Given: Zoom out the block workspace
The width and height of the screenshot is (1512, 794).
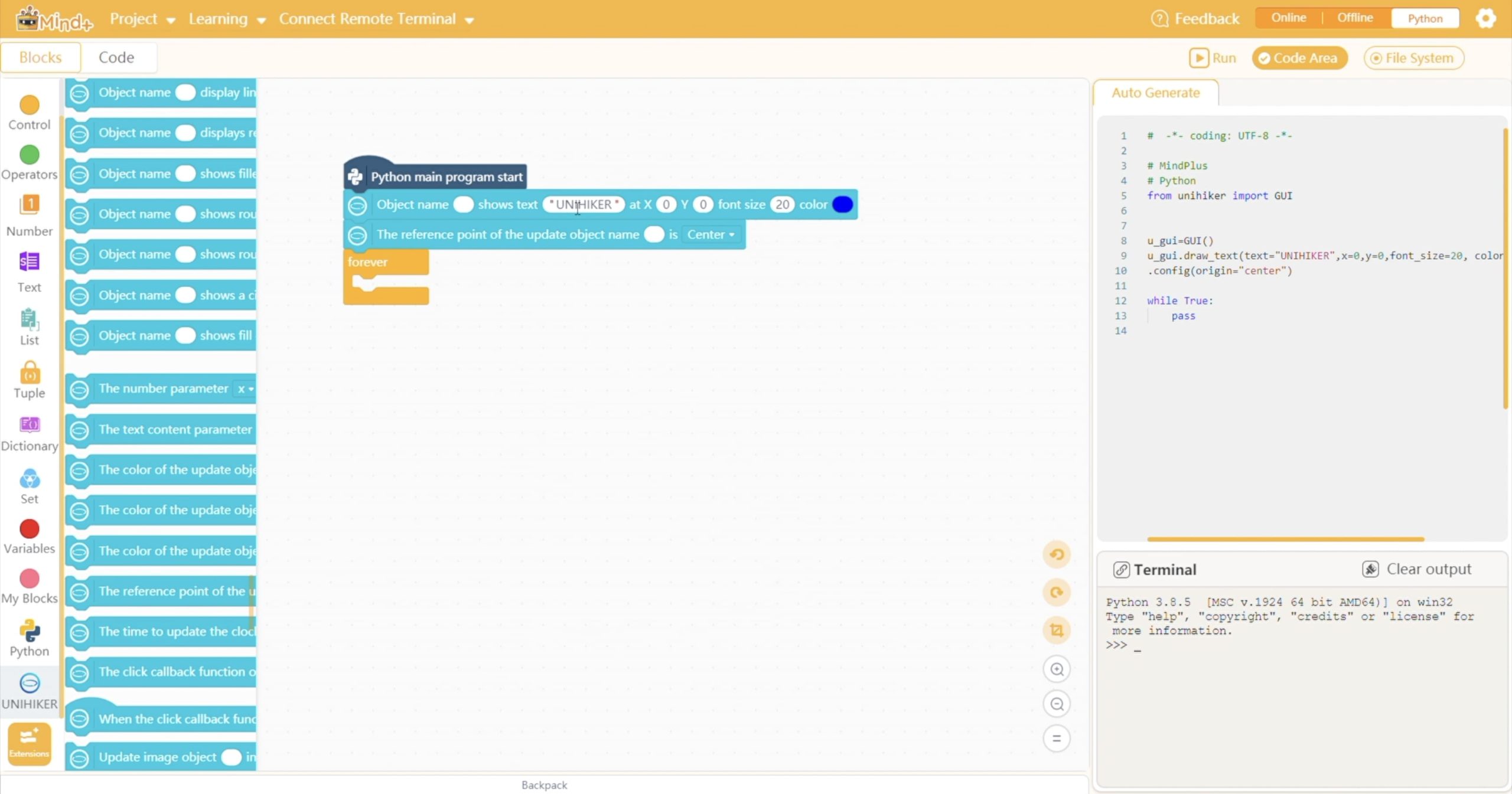Looking at the screenshot, I should click(x=1057, y=704).
